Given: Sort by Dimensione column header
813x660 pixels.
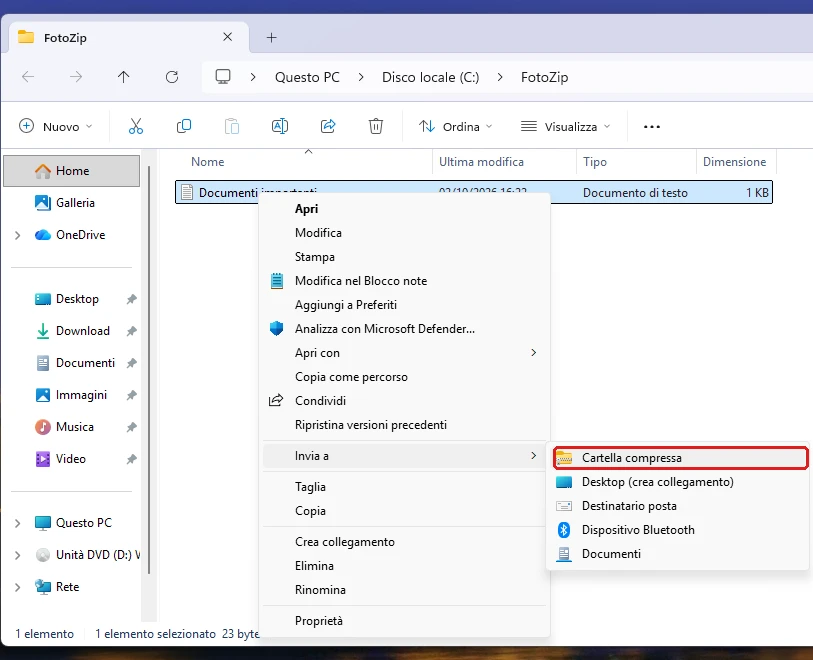Looking at the screenshot, I should [736, 162].
